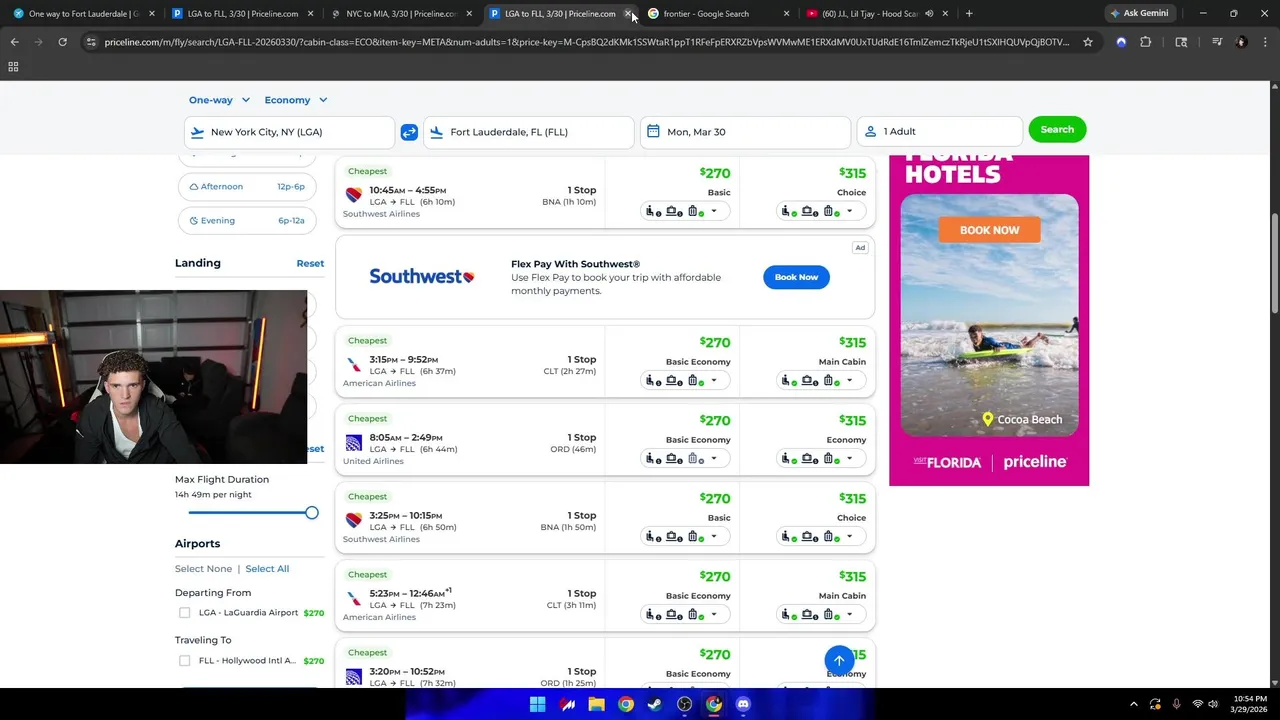
Task: Open Google Lens search icon in toolbar
Action: tap(1181, 42)
